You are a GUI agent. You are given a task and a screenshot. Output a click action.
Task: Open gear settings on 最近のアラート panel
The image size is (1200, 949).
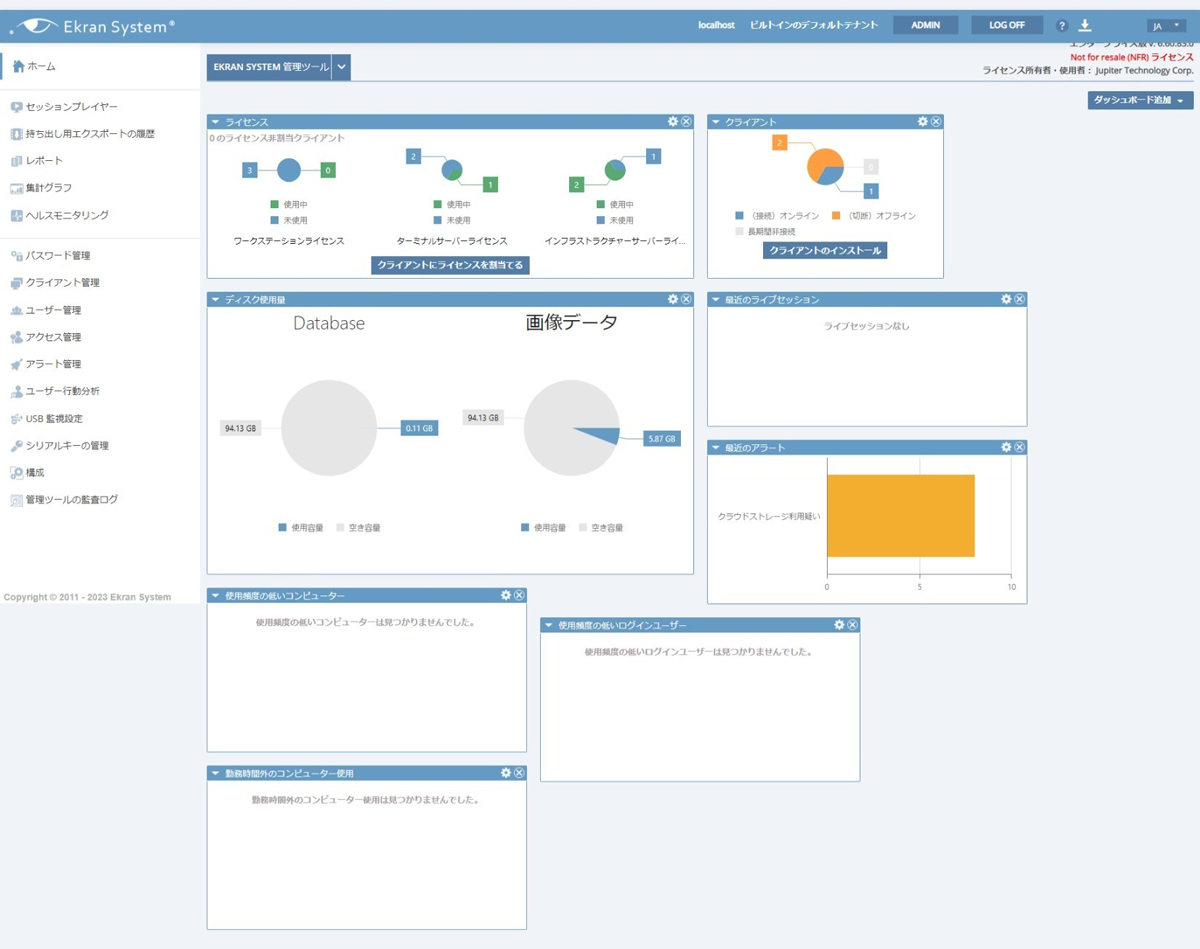[1006, 447]
